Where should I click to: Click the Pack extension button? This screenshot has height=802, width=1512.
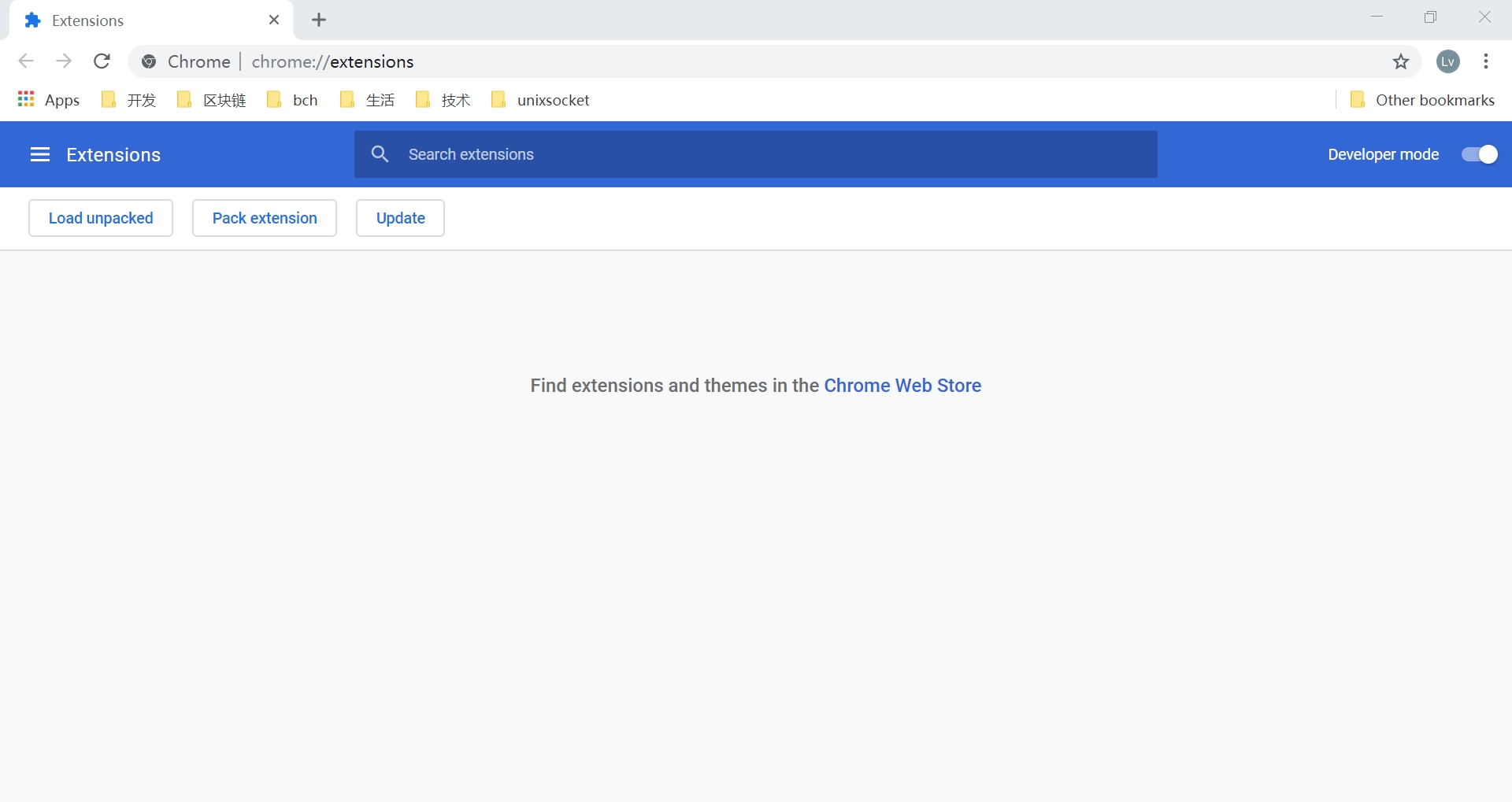[x=265, y=218]
